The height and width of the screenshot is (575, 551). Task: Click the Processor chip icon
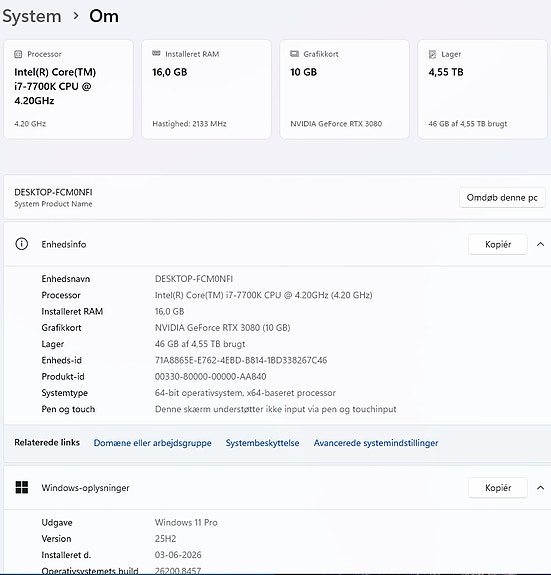(18, 54)
